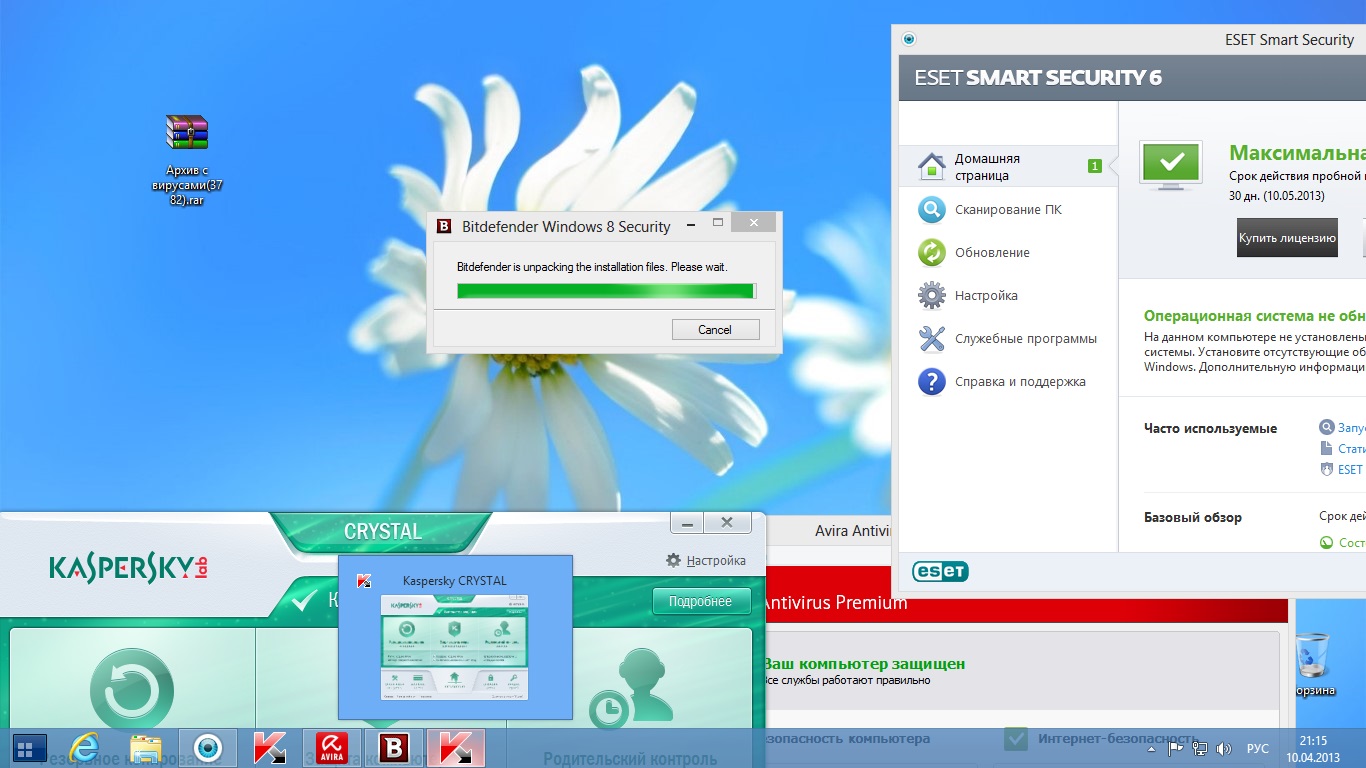
Task: Click the network icon in system tray
Action: tap(1200, 748)
